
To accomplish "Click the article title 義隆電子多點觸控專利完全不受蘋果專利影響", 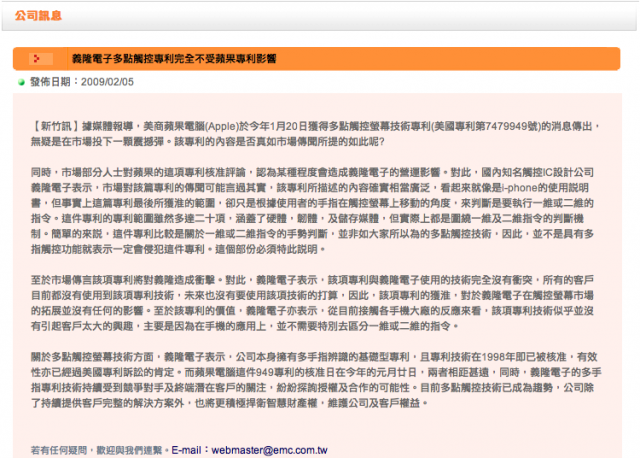I will (x=174, y=59).
